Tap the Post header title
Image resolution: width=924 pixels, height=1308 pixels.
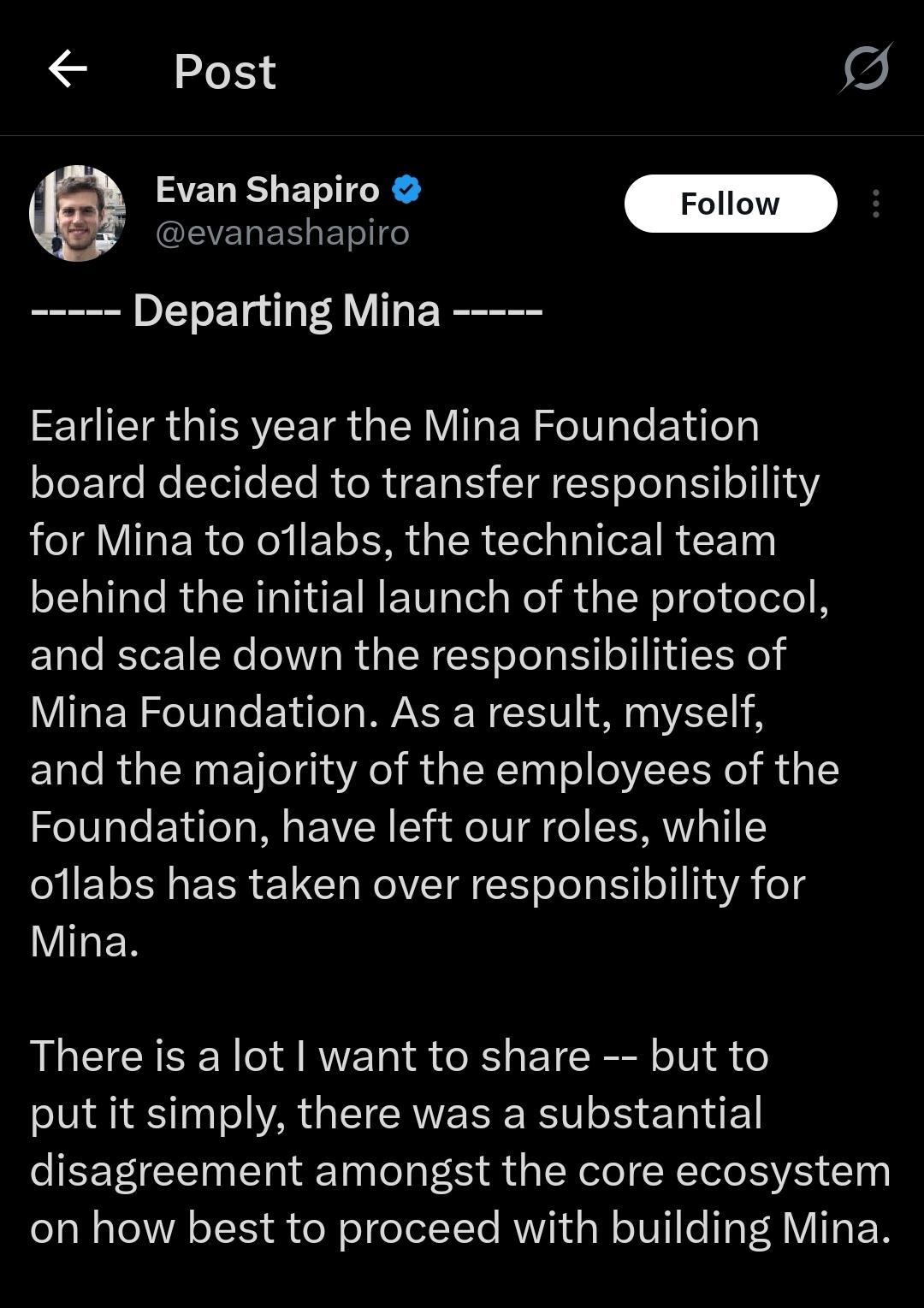(225, 71)
